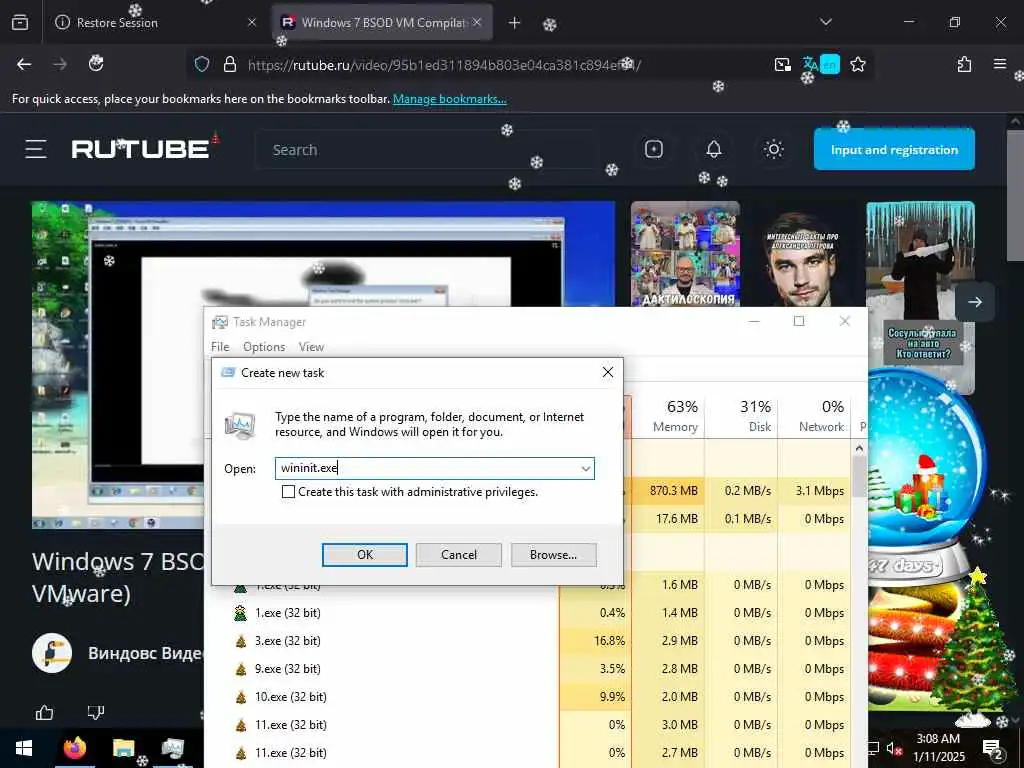Click Task Manager scrollbar up arrow
Viewport: 1024px width, 768px height.
(859, 448)
